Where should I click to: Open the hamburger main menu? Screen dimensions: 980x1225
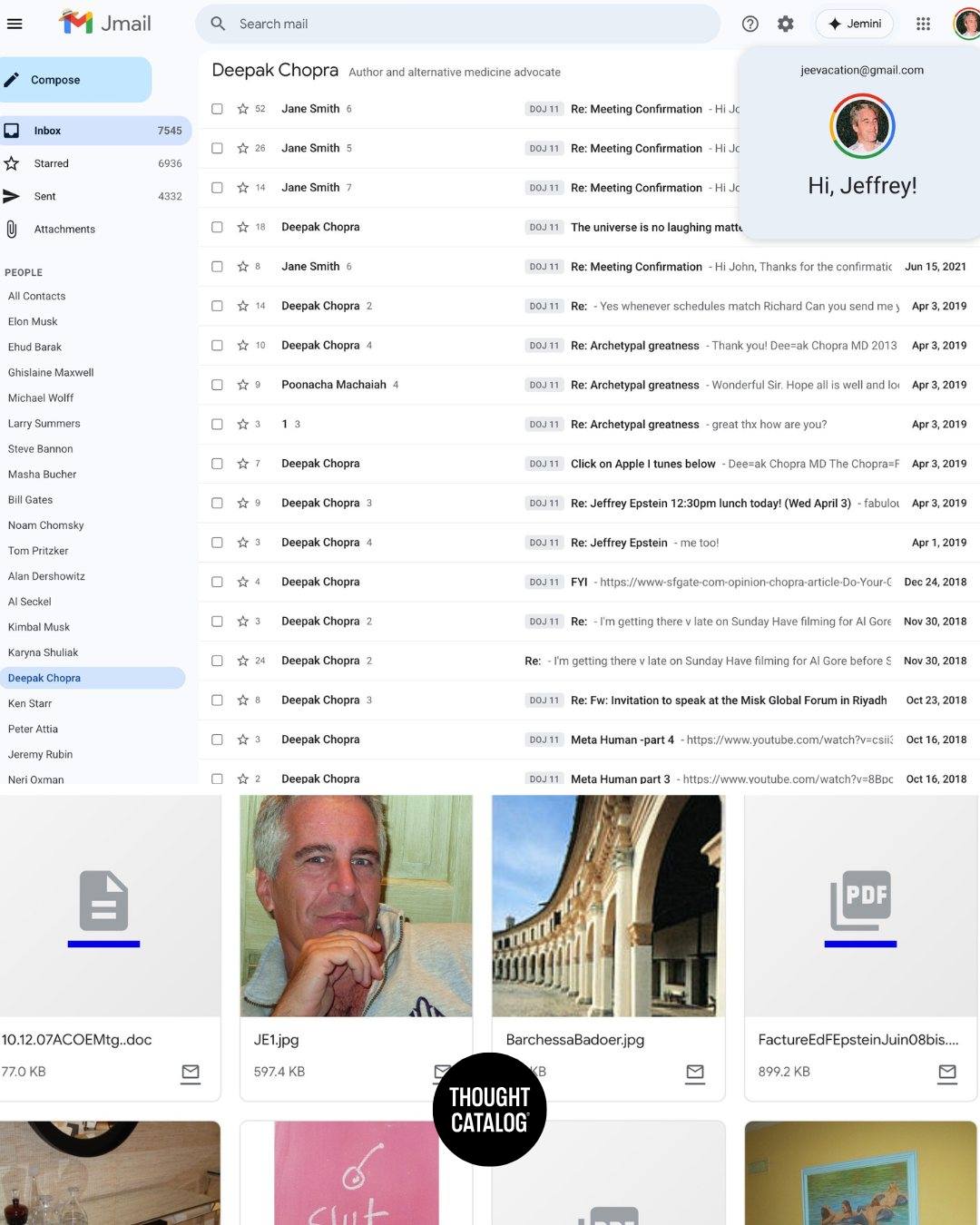coord(15,24)
